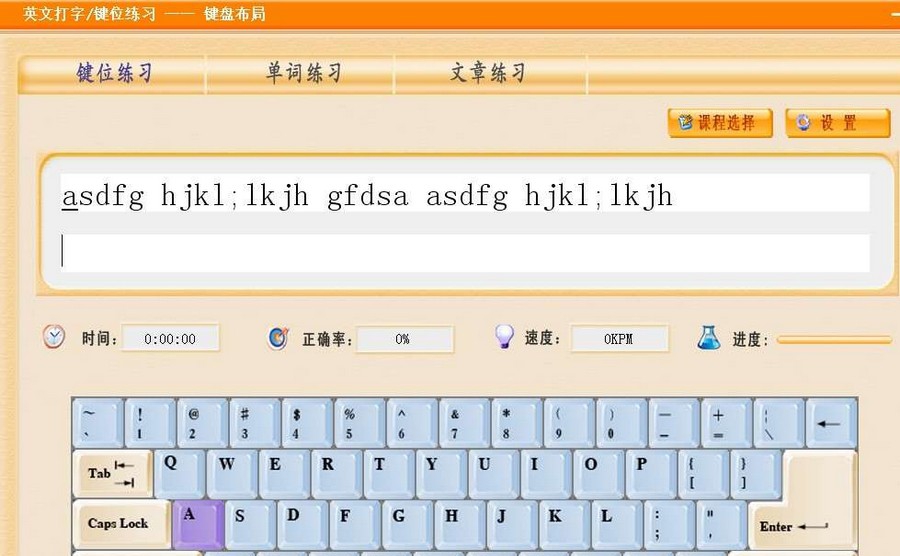Click the Enter key
Viewport: 900px width, 556px height.
click(x=804, y=525)
